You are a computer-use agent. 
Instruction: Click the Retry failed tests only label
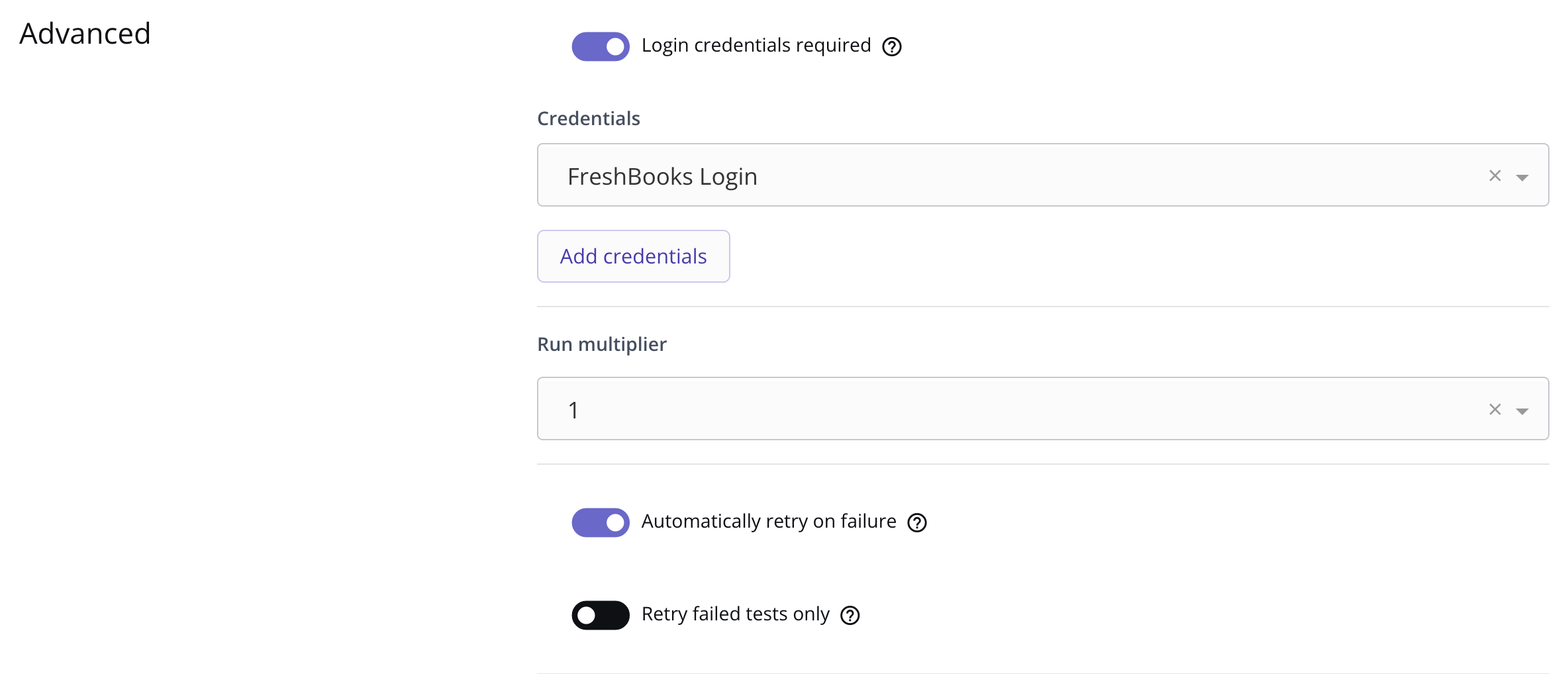click(x=736, y=614)
